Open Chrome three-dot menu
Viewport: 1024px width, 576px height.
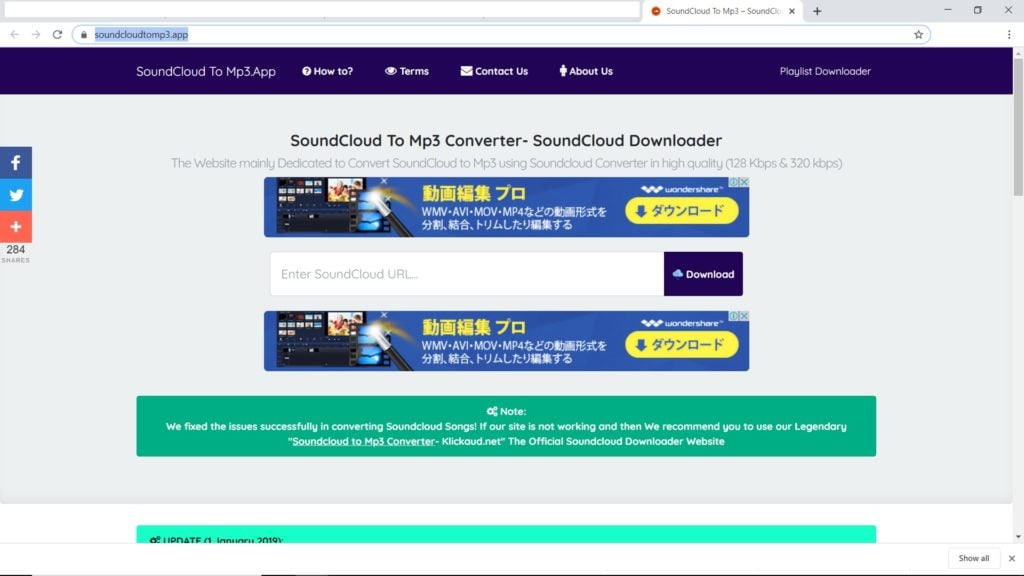(x=1009, y=35)
